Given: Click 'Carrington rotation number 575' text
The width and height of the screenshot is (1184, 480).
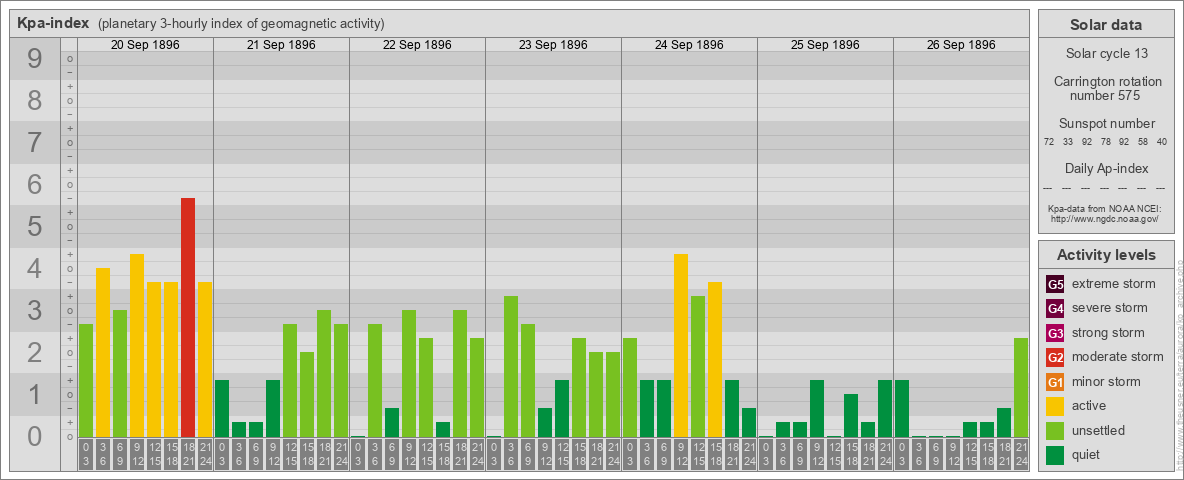Looking at the screenshot, I should pyautogui.click(x=1106, y=88).
